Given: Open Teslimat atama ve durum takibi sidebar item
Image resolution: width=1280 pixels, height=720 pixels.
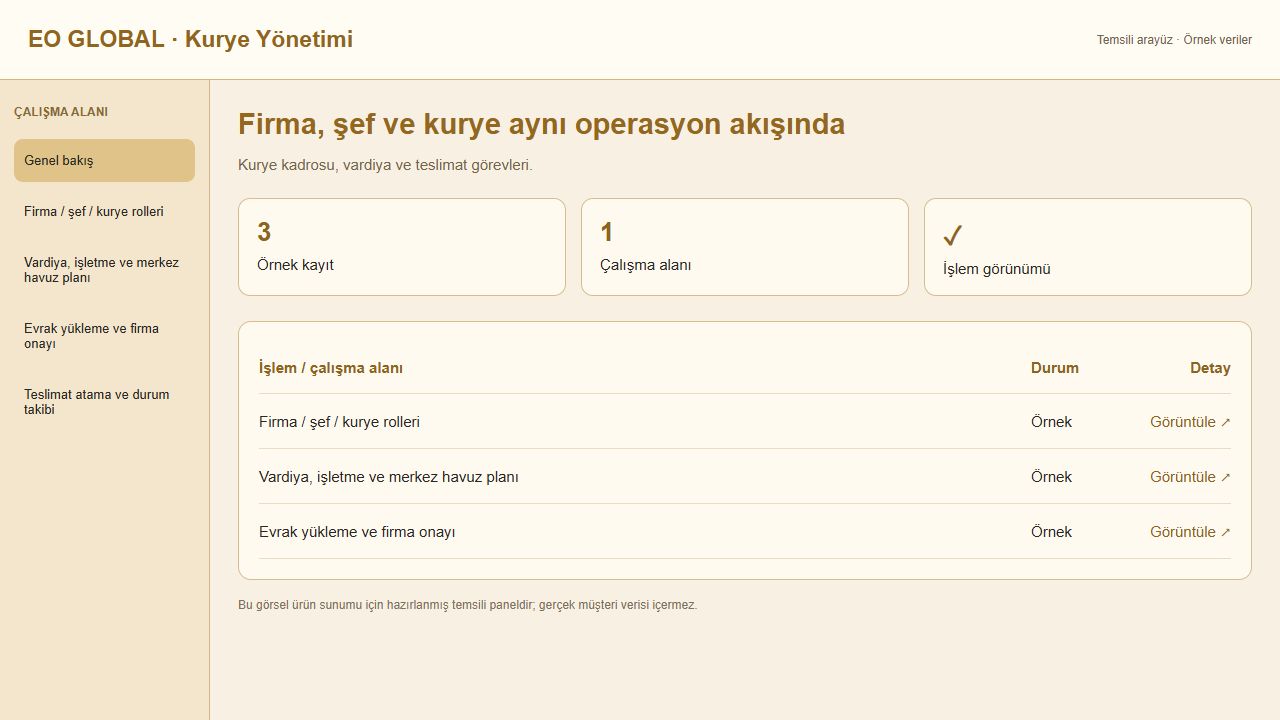Looking at the screenshot, I should click(104, 402).
